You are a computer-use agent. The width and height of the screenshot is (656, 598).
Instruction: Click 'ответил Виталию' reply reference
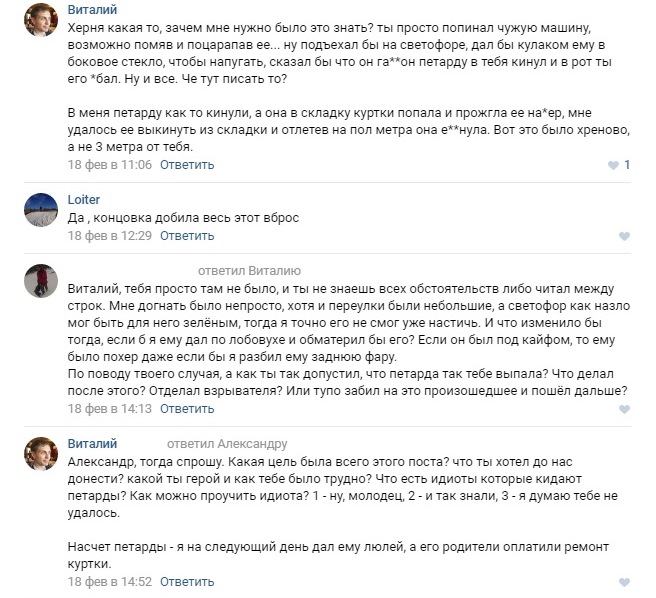click(x=249, y=271)
